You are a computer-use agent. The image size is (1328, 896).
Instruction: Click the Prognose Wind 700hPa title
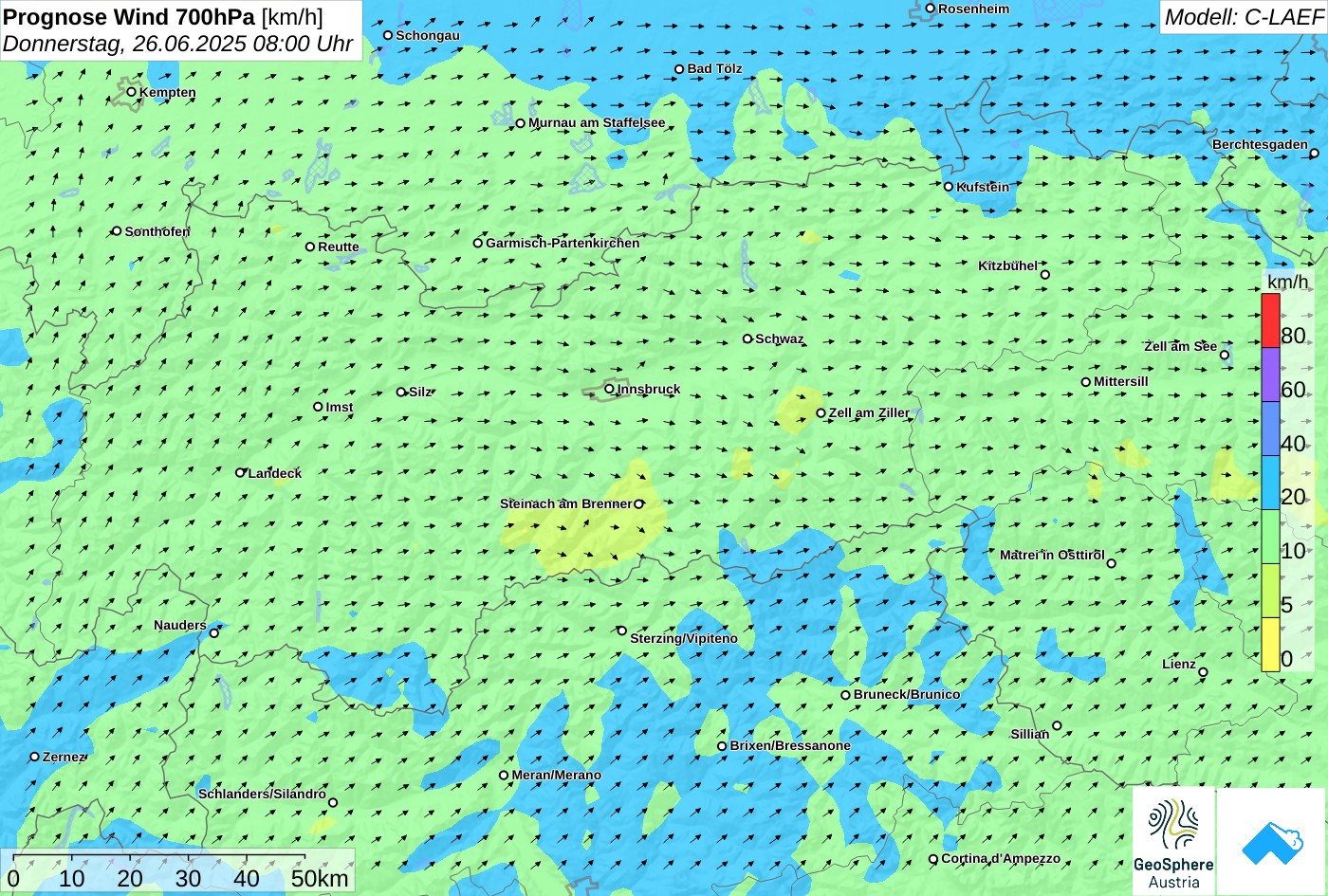(x=163, y=16)
